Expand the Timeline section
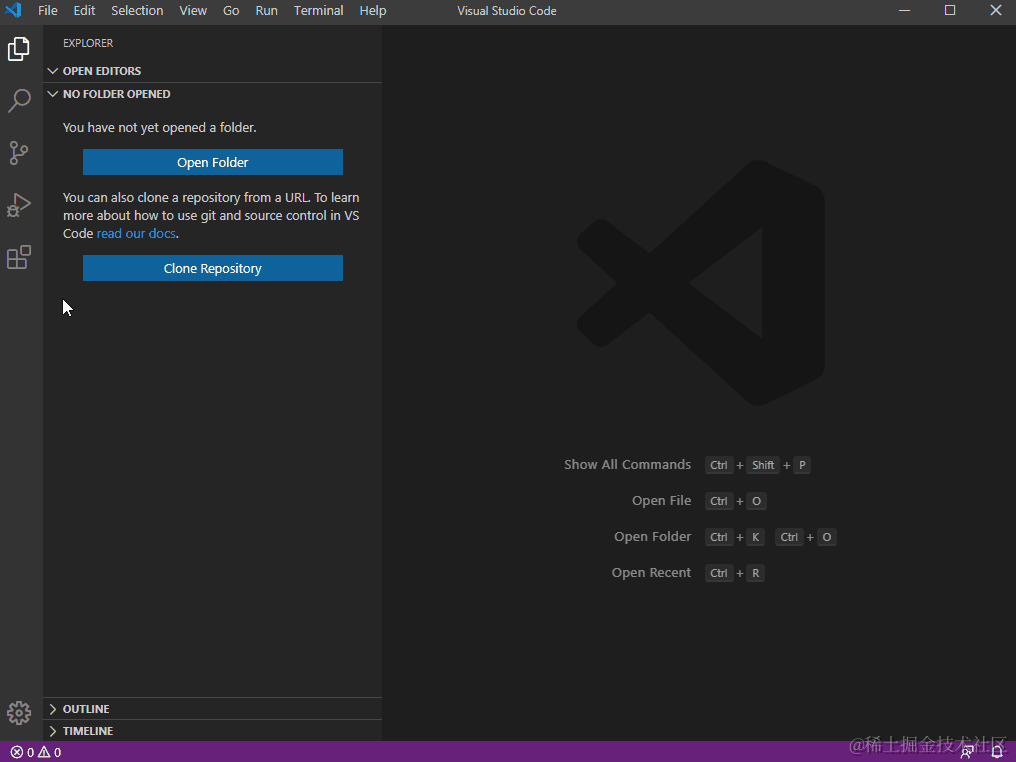Viewport: 1016px width, 762px height. click(x=213, y=731)
